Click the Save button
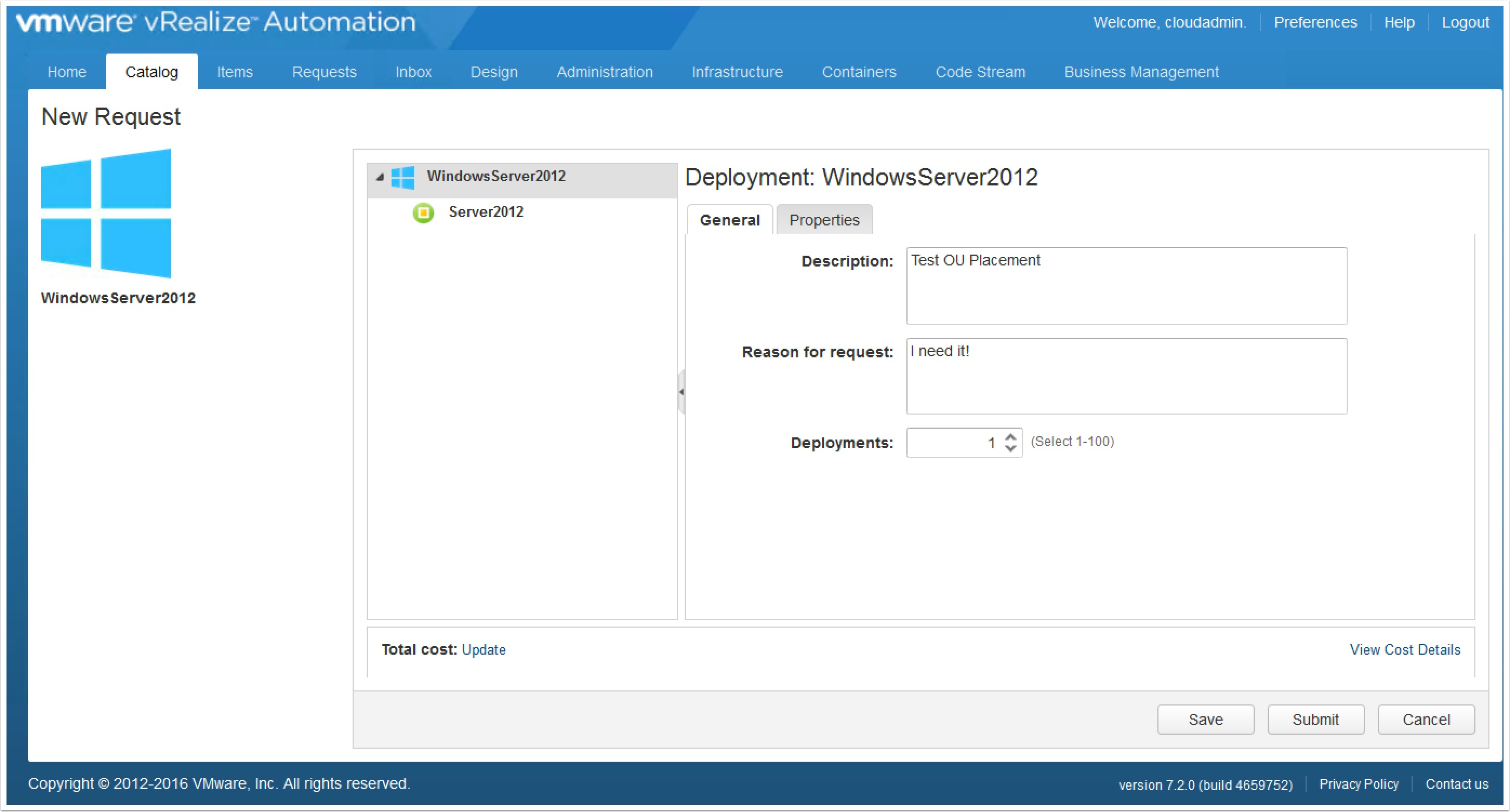This screenshot has width=1510, height=812. (1206, 720)
